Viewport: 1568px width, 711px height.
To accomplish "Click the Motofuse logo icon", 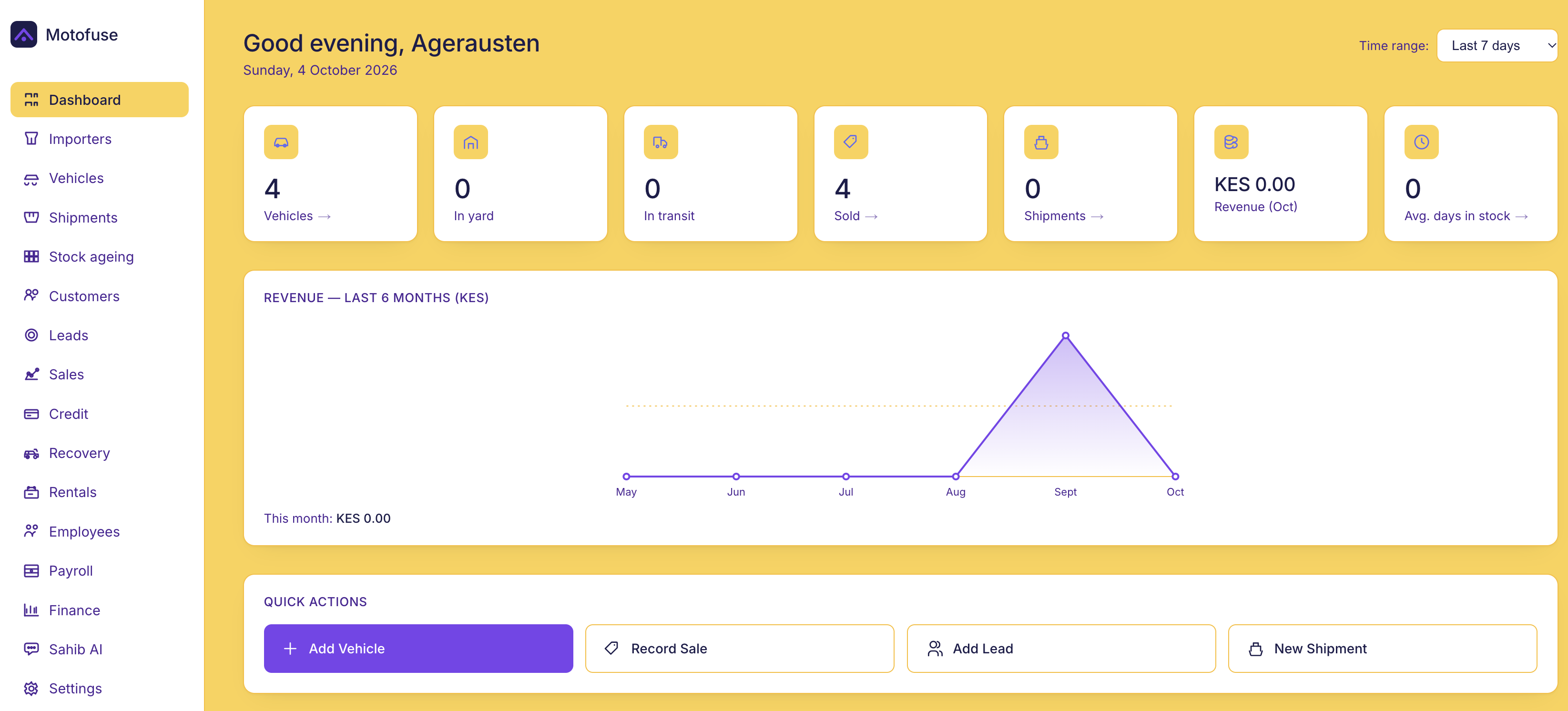I will (24, 35).
